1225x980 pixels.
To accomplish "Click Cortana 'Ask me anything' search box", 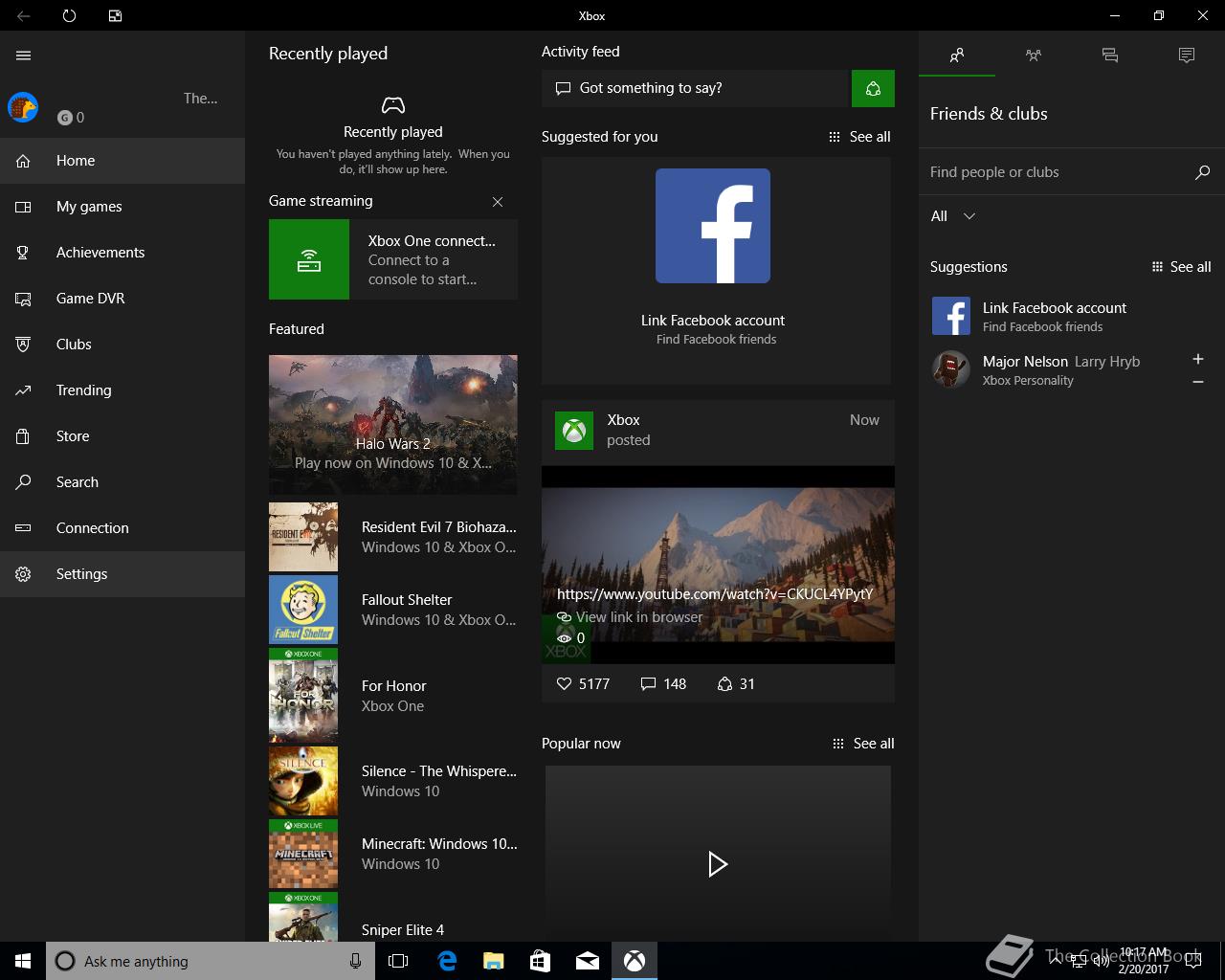I will click(x=209, y=961).
